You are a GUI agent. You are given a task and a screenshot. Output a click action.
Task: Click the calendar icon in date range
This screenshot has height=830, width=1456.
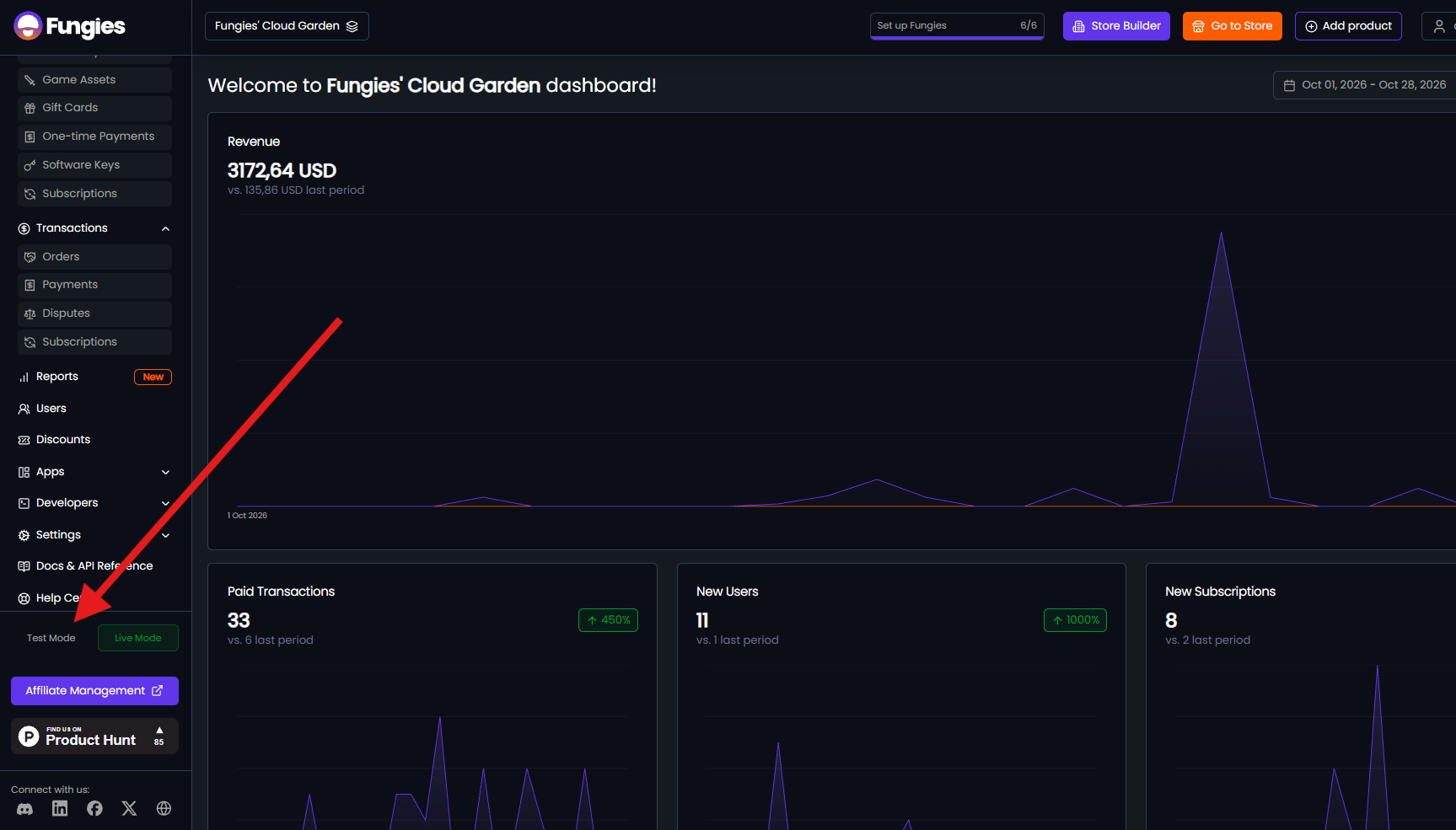pyautogui.click(x=1289, y=85)
